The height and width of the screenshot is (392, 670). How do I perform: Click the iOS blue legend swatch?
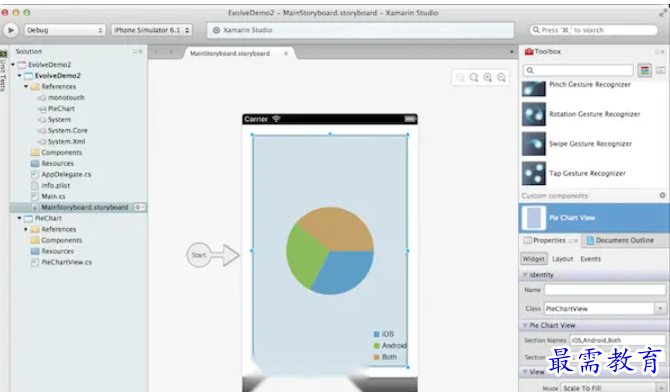tap(376, 334)
